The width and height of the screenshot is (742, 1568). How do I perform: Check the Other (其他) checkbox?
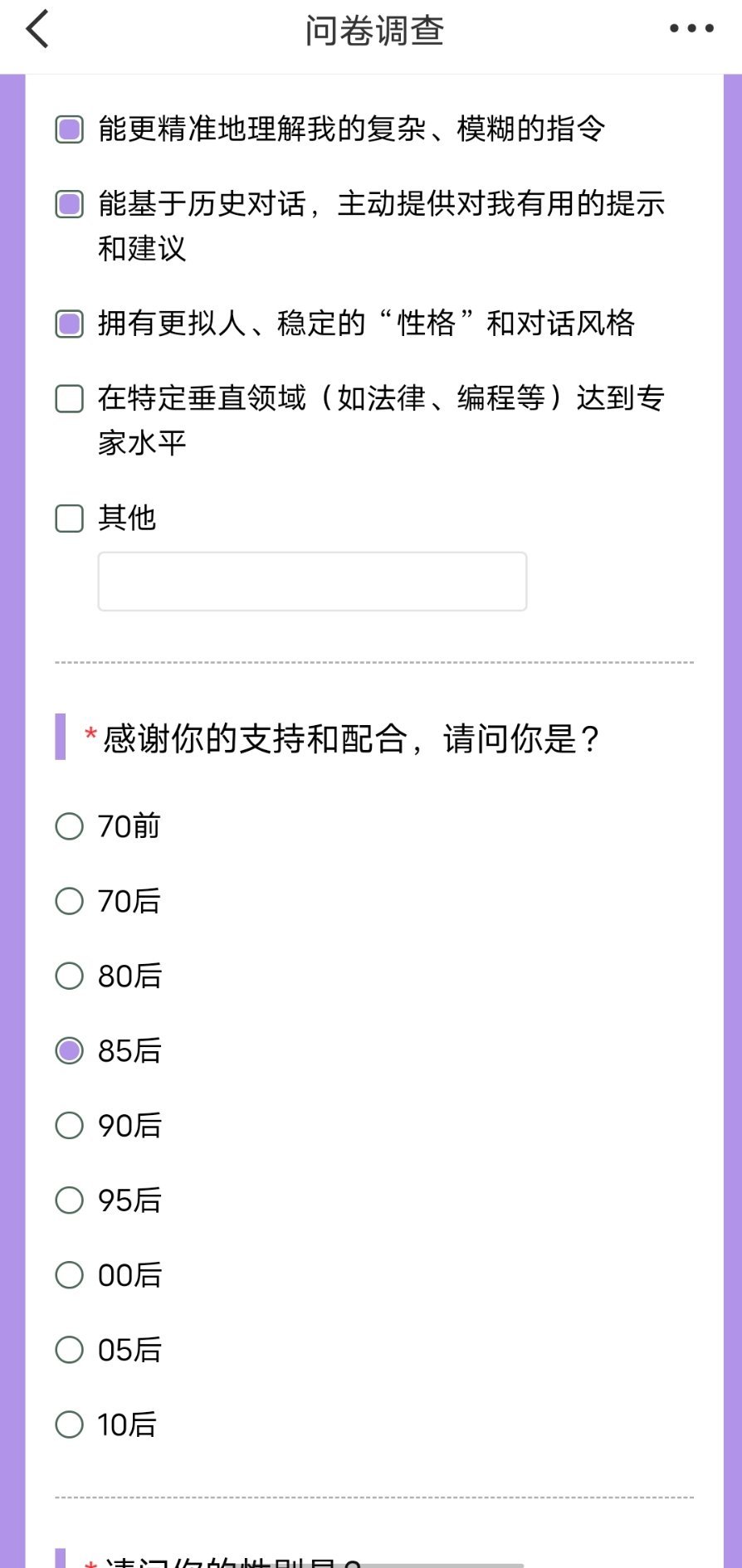point(70,519)
